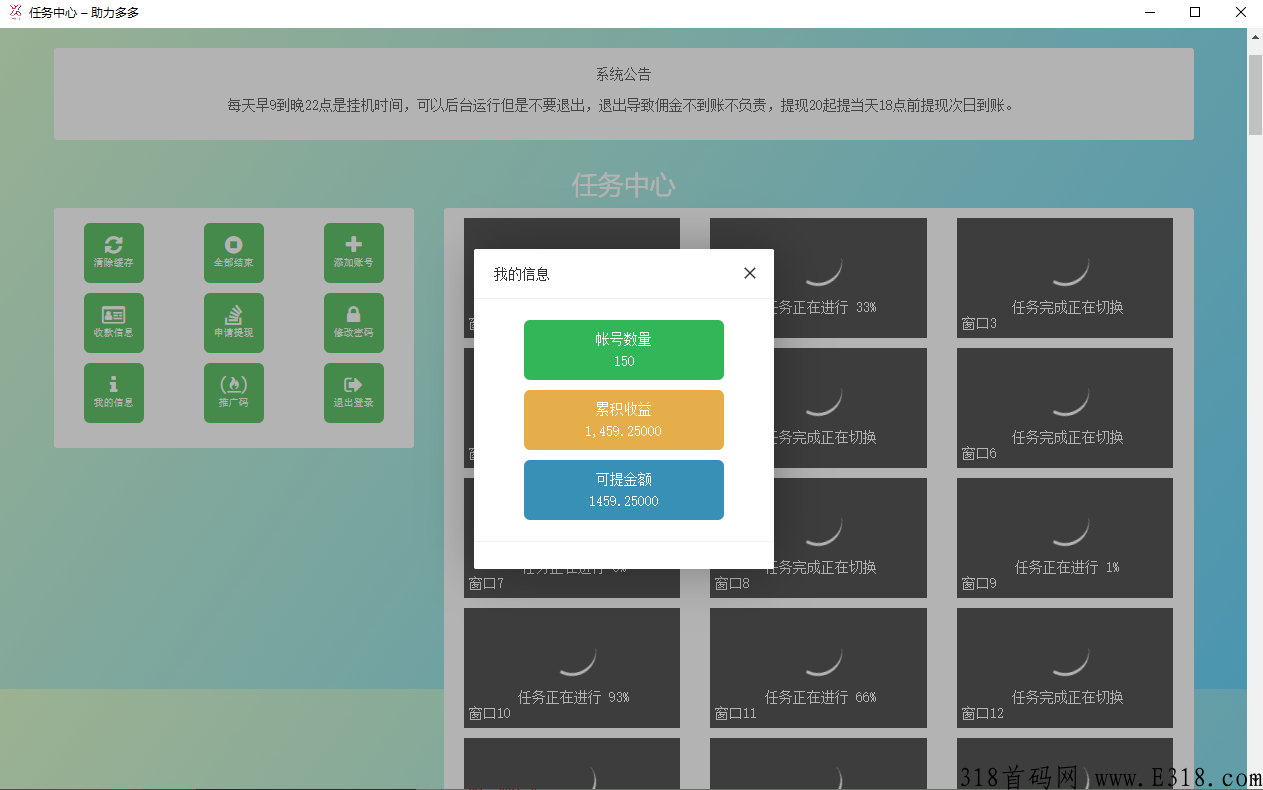The width and height of the screenshot is (1263, 790).
Task: Minimize the 任务中心 window
Action: pos(1149,13)
